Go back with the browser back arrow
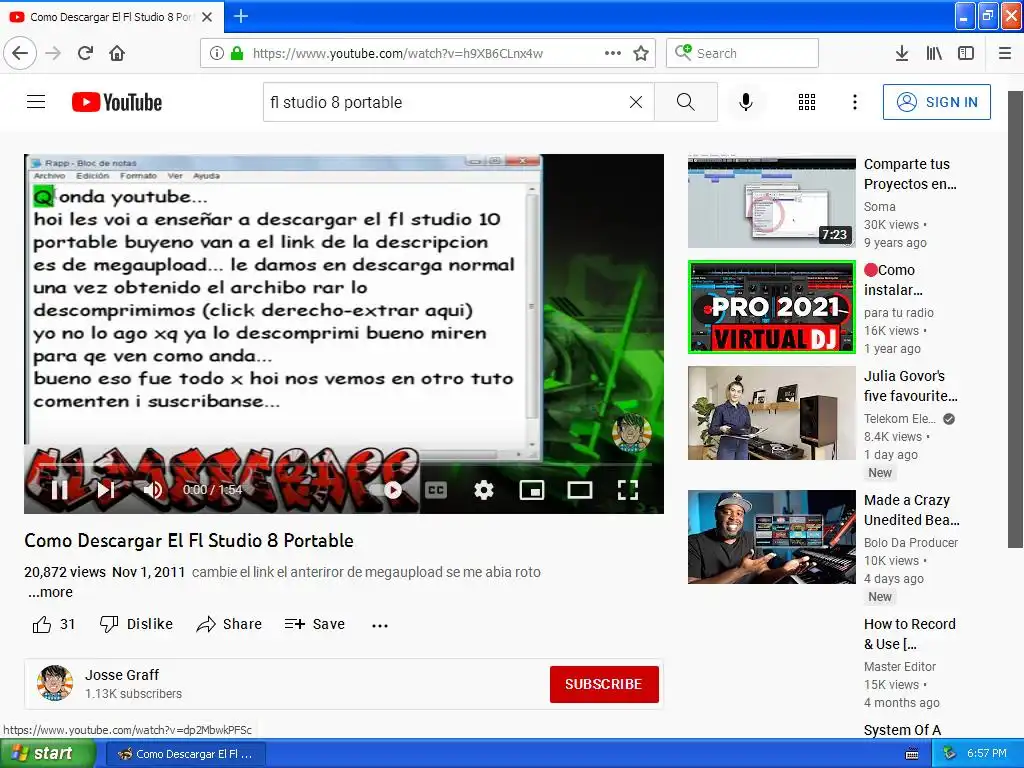1024x768 pixels. [20, 53]
